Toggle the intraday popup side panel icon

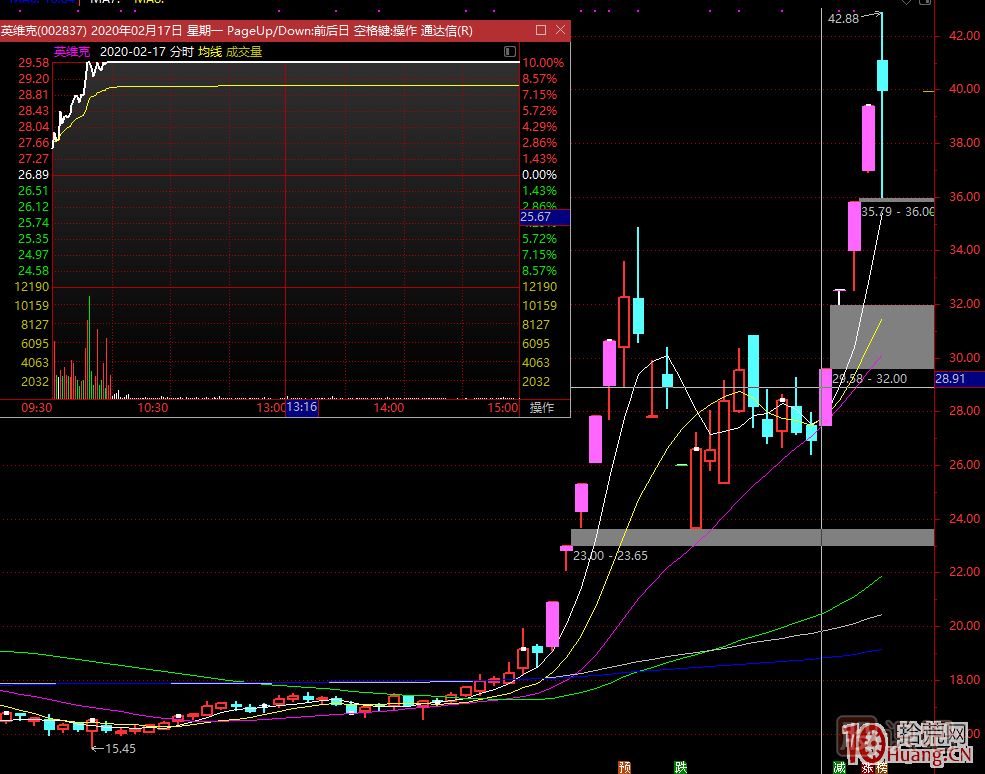pyautogui.click(x=510, y=51)
